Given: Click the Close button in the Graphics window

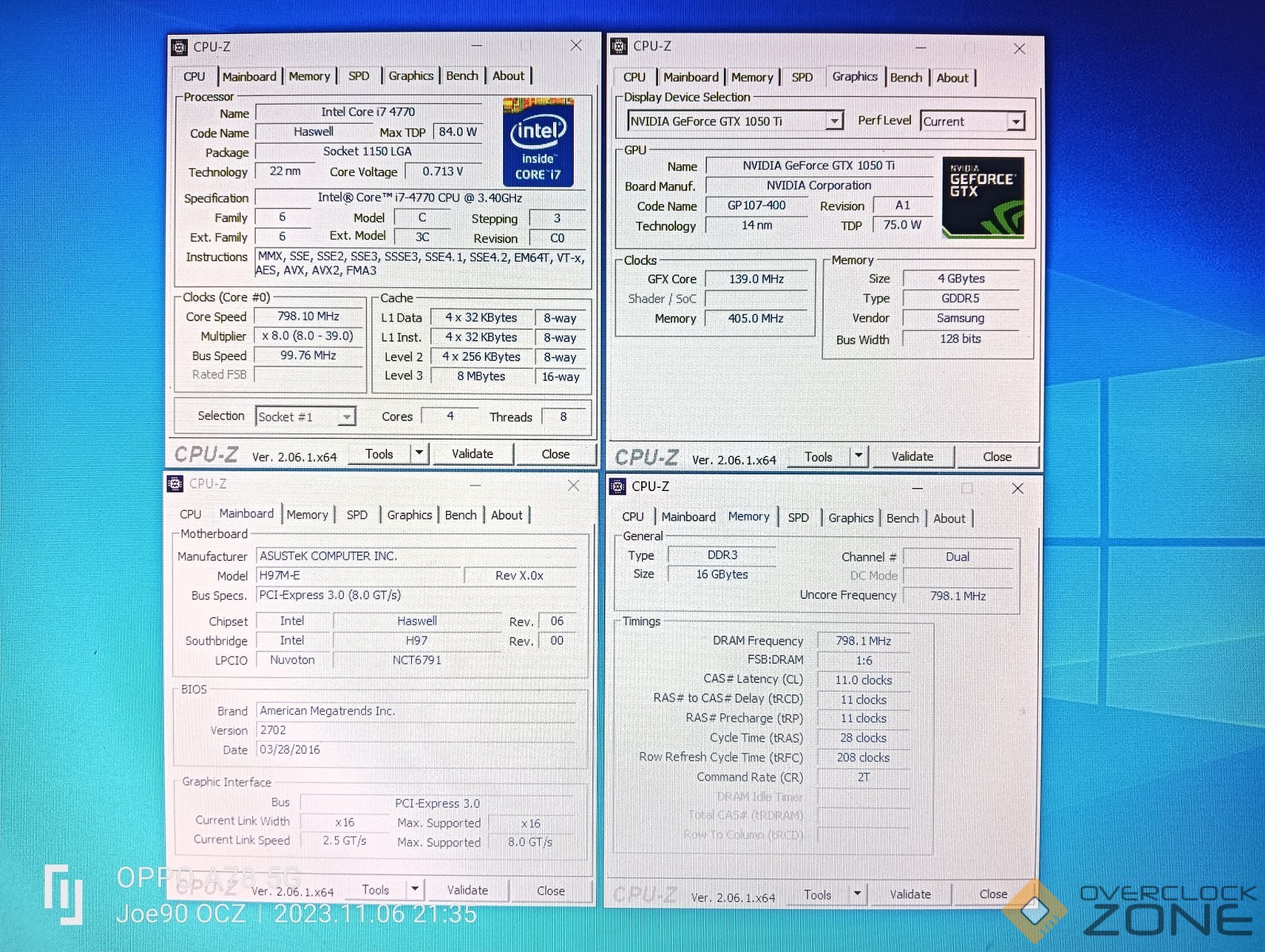Looking at the screenshot, I should [997, 456].
